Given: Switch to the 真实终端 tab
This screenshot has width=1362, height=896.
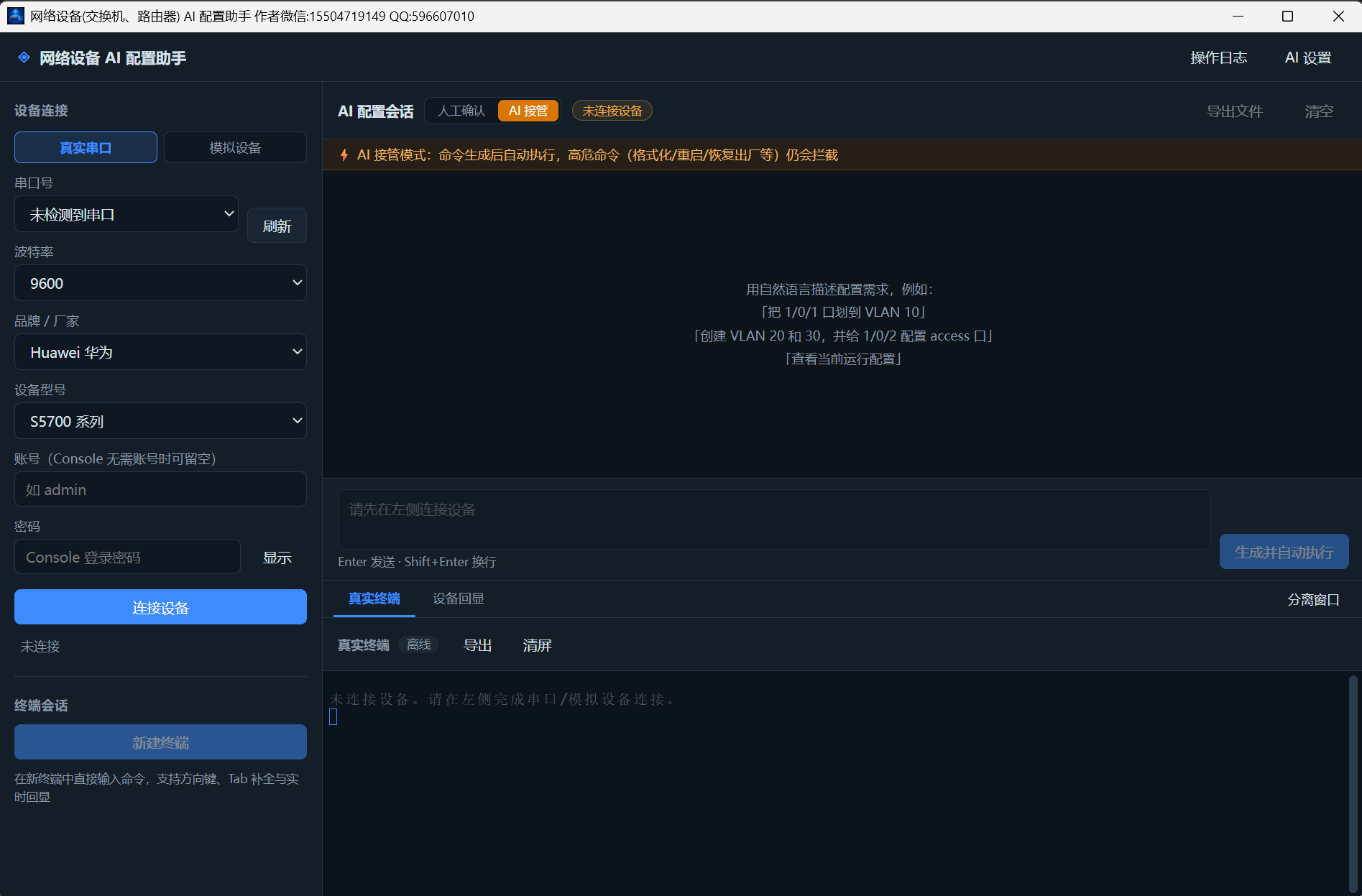Looking at the screenshot, I should tap(374, 599).
